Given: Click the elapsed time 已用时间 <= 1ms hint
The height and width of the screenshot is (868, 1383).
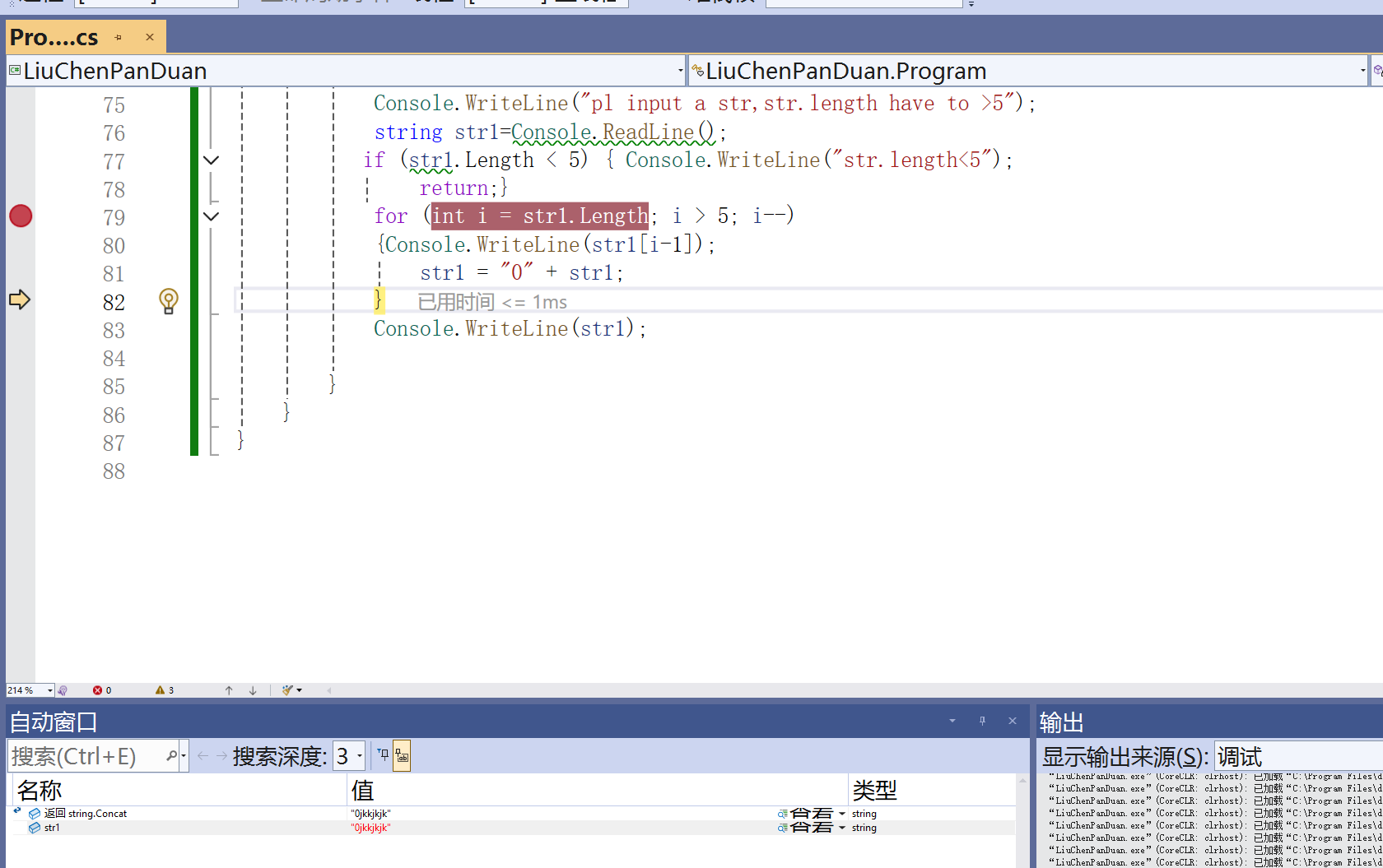Looking at the screenshot, I should [492, 302].
